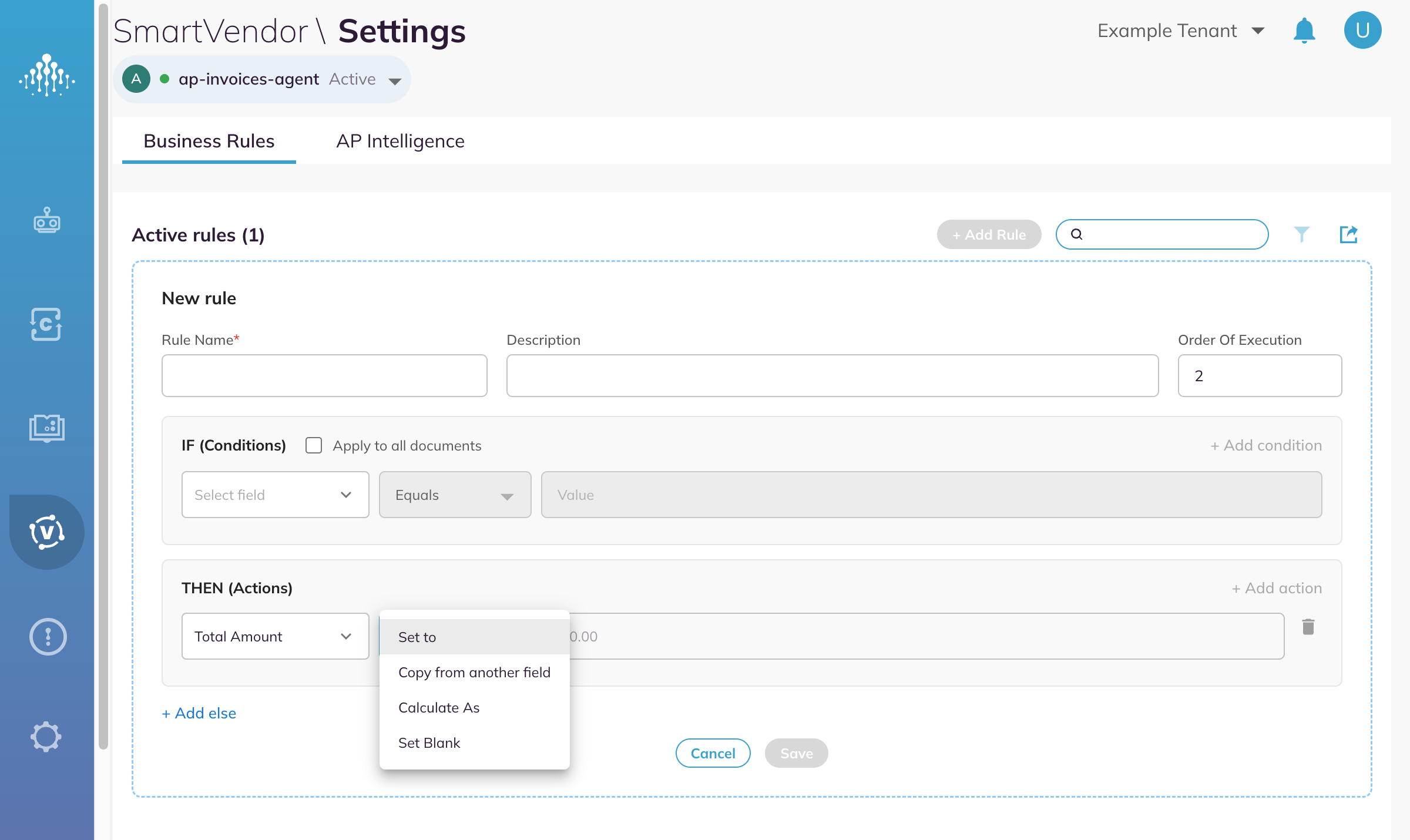1410x840 pixels.
Task: Click the action amount value field
Action: pos(926,636)
